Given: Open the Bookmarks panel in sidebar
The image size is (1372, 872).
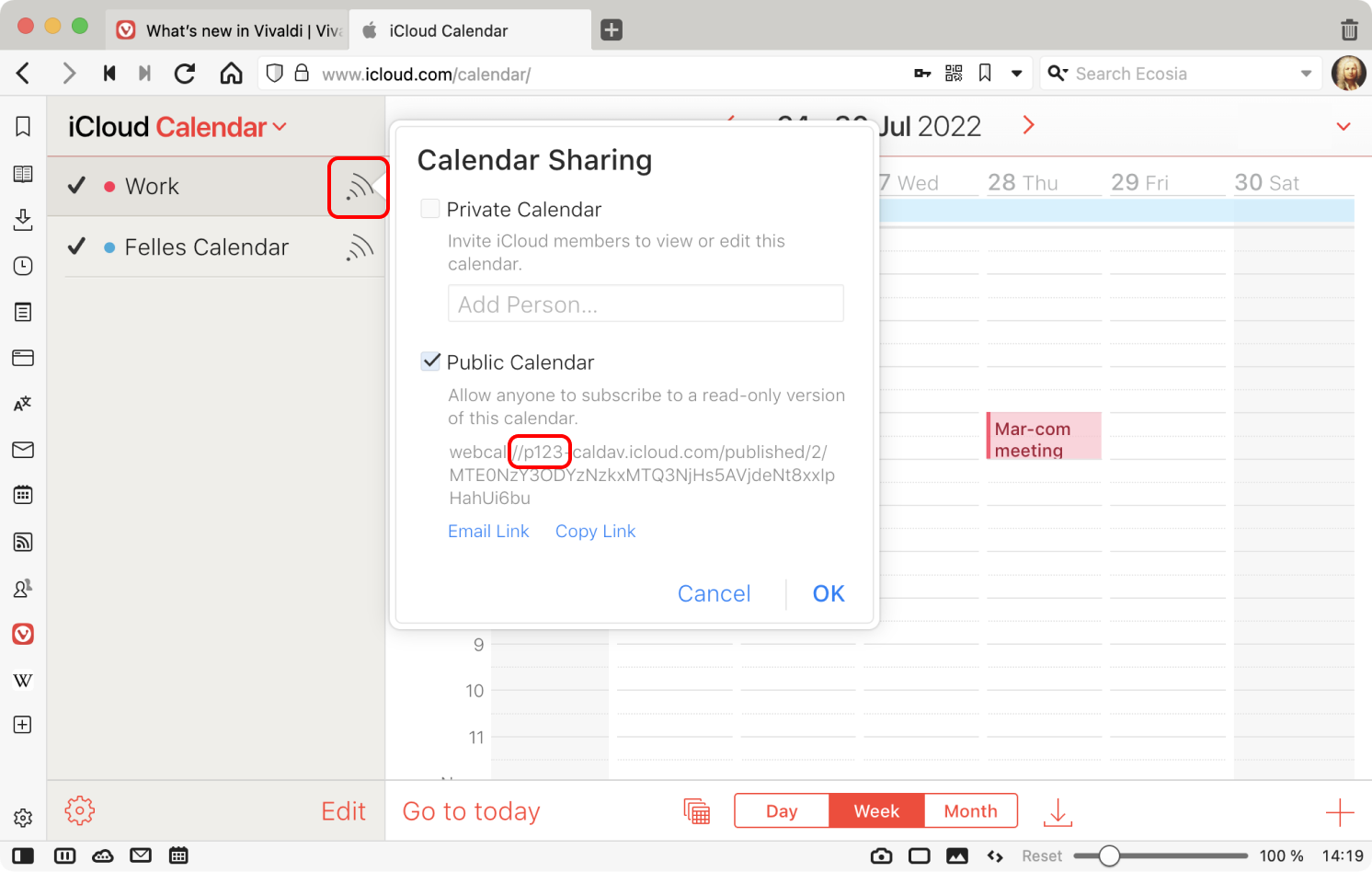Looking at the screenshot, I should [23, 127].
